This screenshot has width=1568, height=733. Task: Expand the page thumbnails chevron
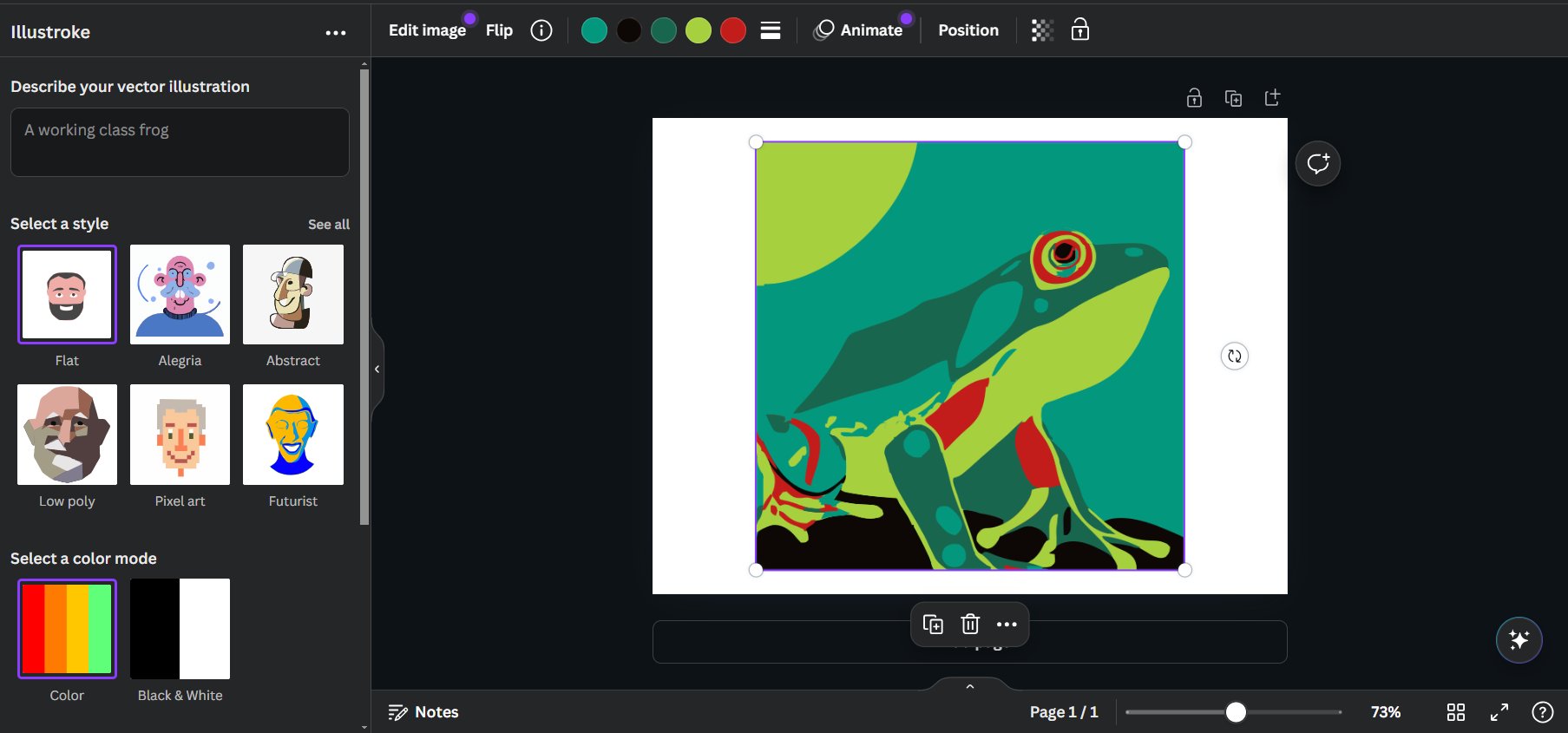[x=970, y=686]
